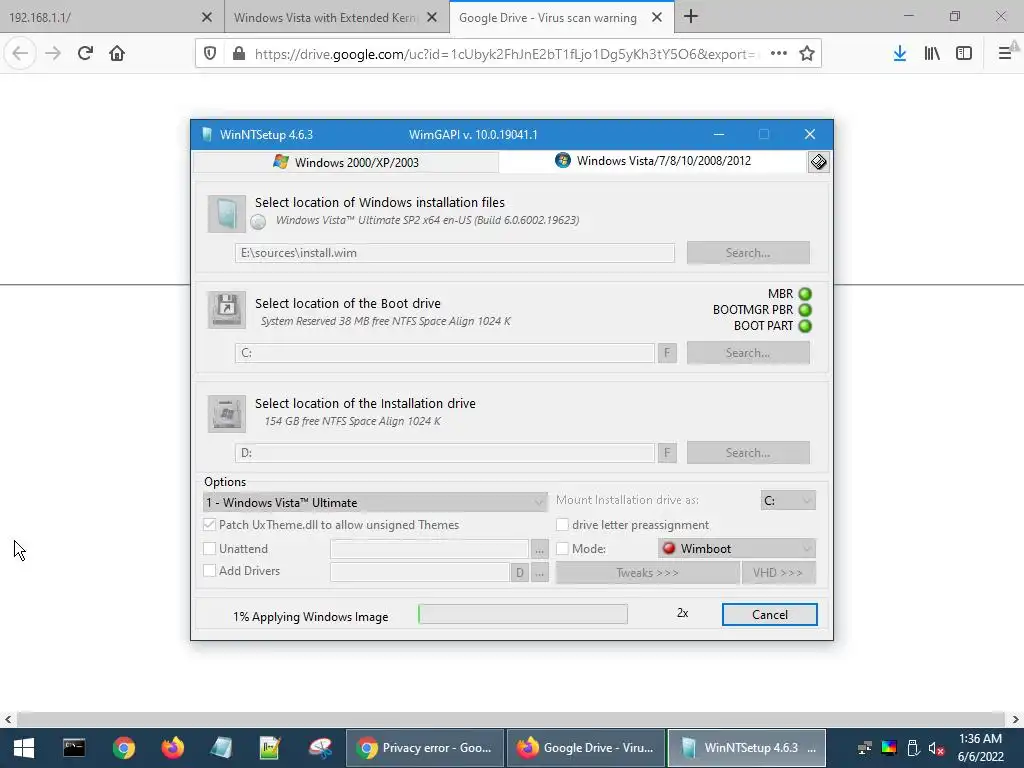Switch to Privacy error Chrome taskbar window

424,748
